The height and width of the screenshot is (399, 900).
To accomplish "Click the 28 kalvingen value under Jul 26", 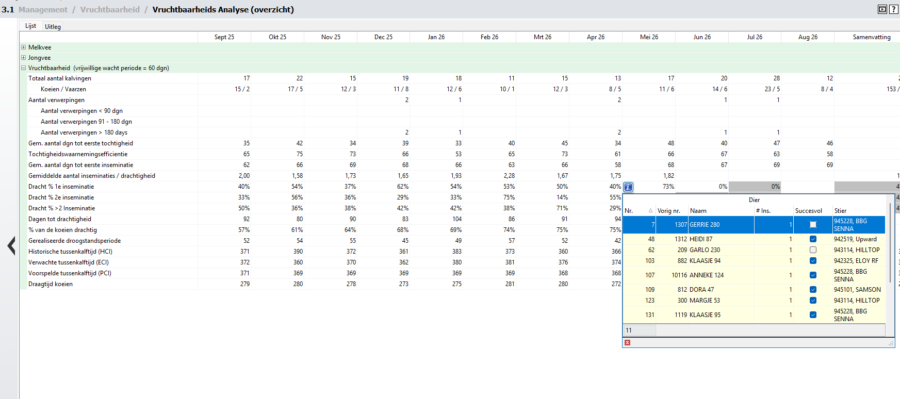I will click(x=777, y=78).
